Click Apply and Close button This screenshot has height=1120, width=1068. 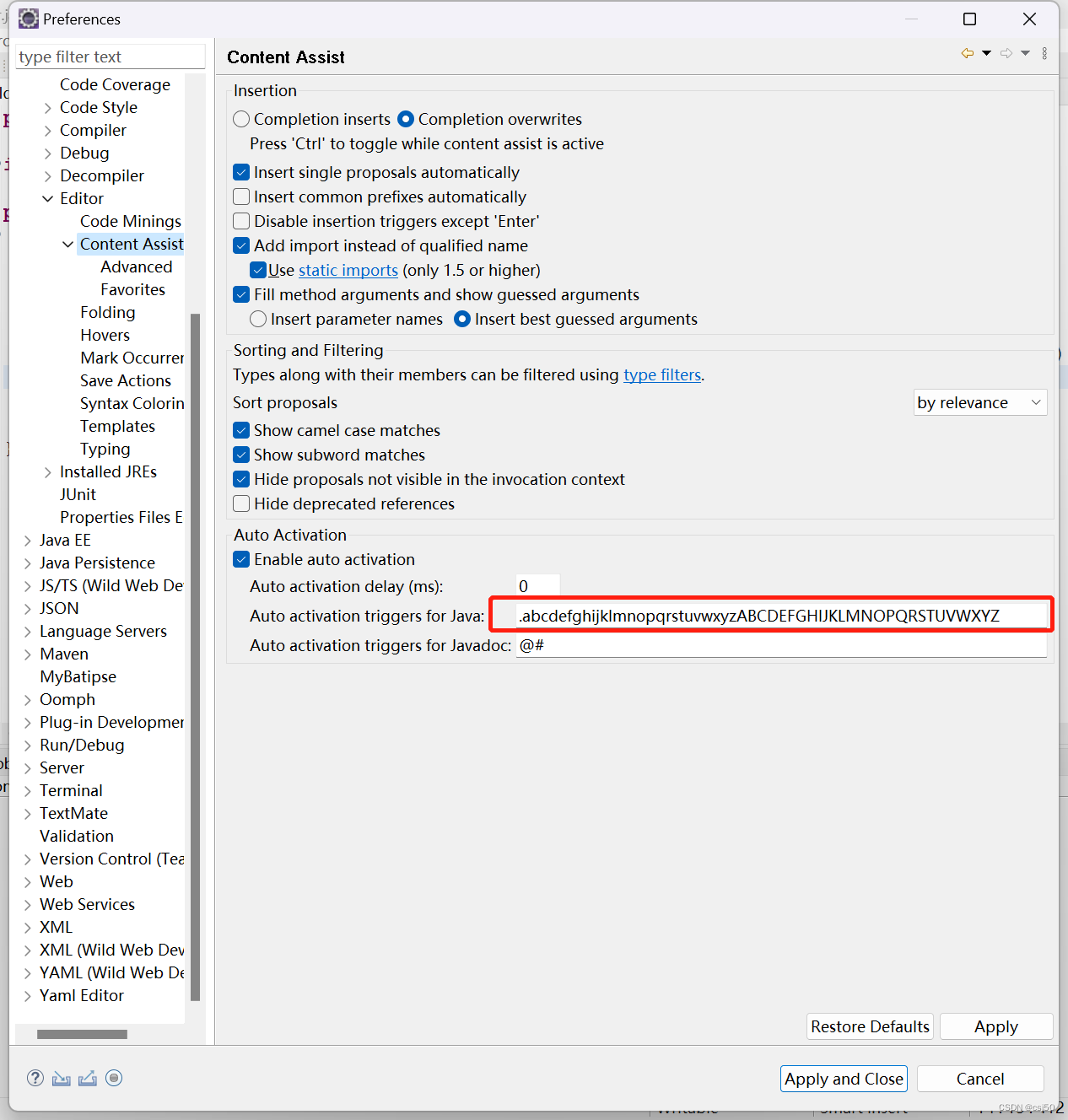[844, 1079]
